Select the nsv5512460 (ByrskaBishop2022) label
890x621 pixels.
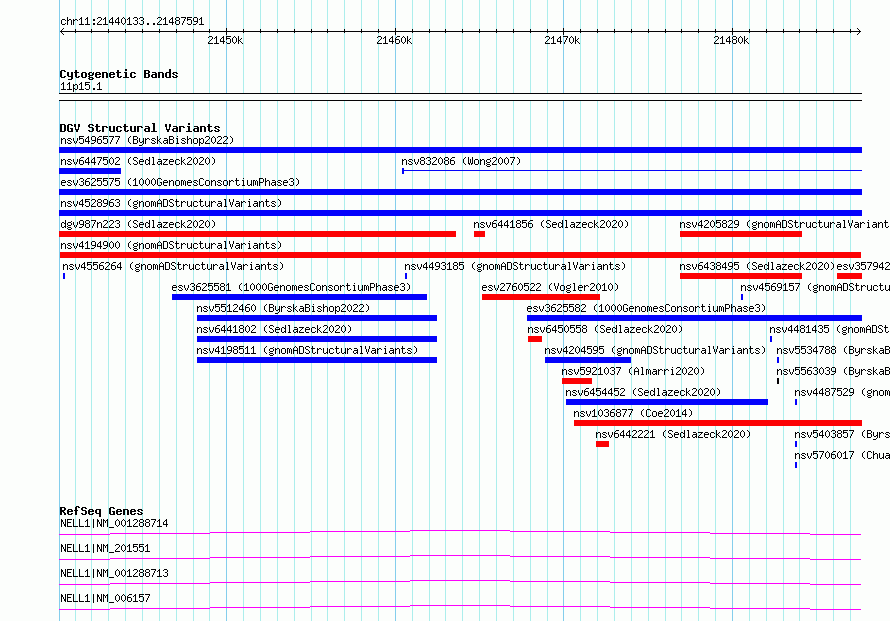coord(283,308)
